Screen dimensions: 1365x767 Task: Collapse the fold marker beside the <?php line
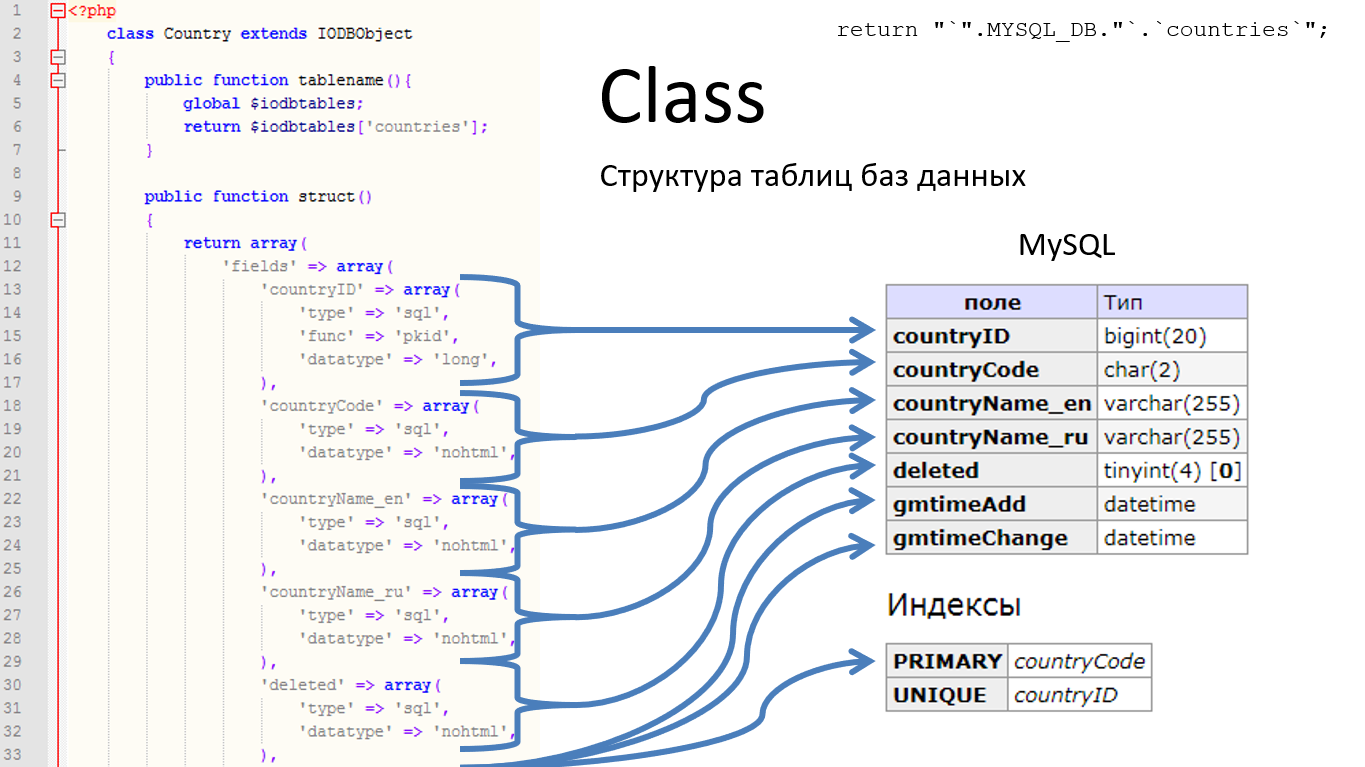(x=58, y=11)
